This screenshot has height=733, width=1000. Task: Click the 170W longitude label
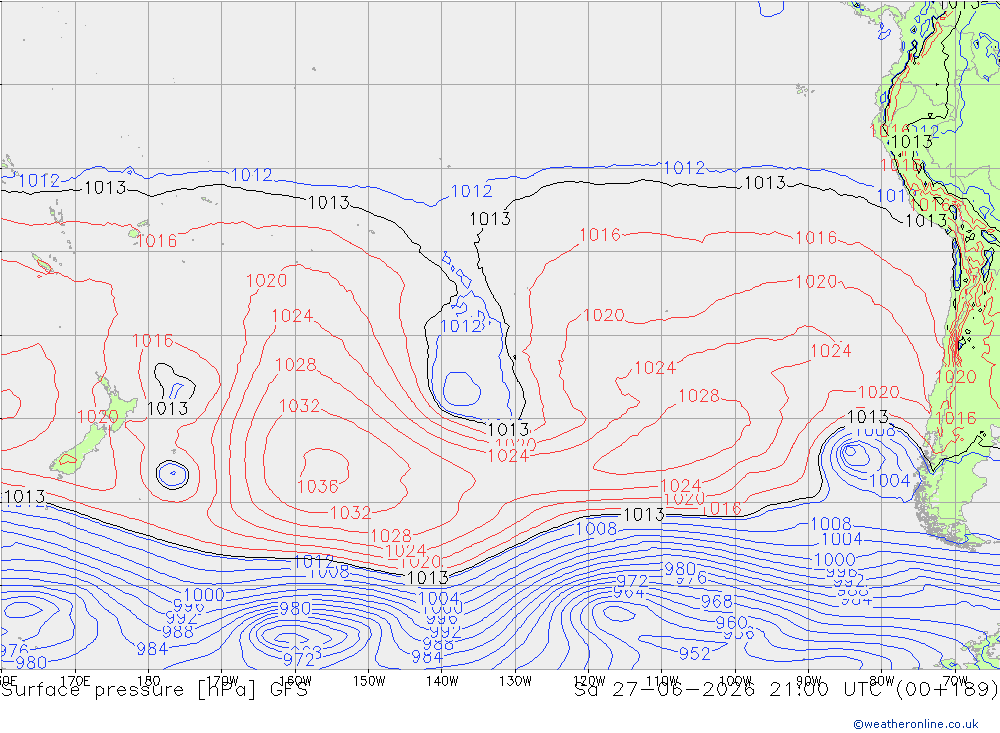pyautogui.click(x=223, y=681)
